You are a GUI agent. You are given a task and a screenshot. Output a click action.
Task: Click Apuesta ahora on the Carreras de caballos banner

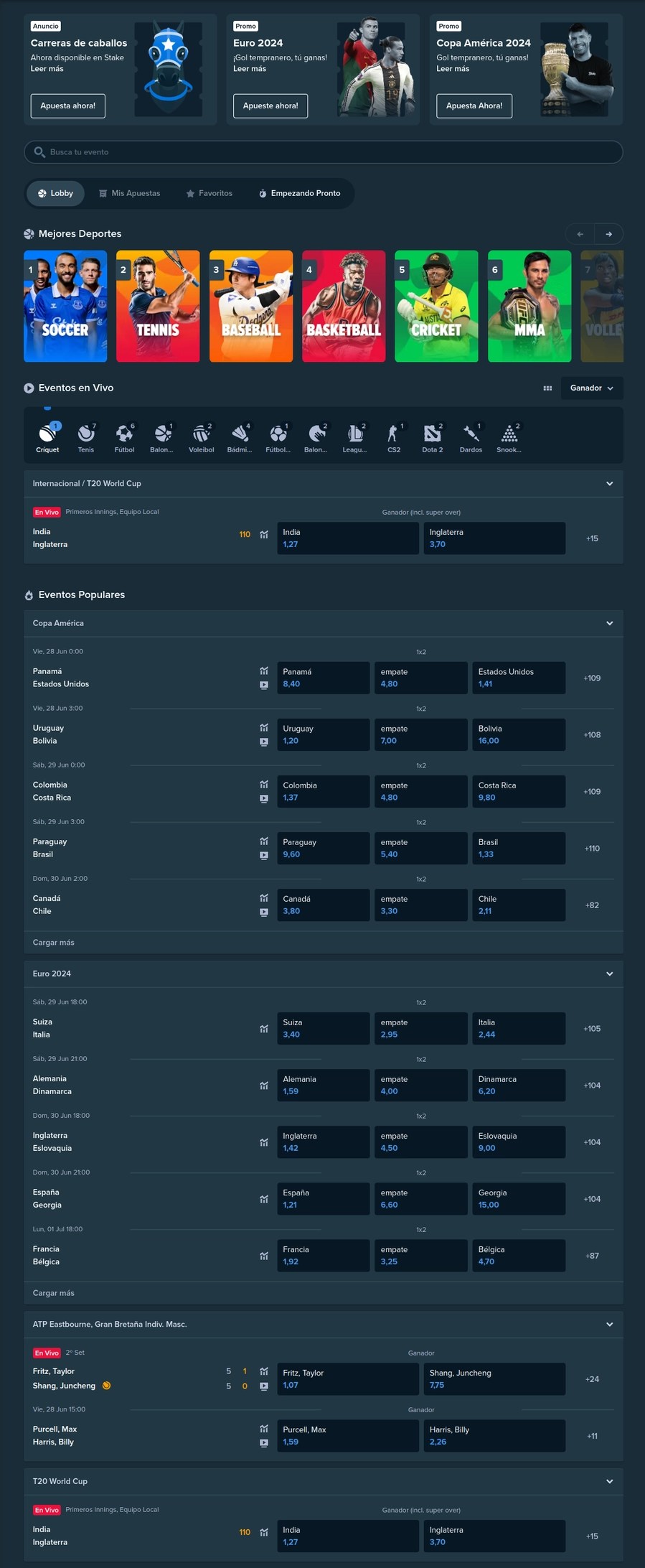click(x=68, y=106)
